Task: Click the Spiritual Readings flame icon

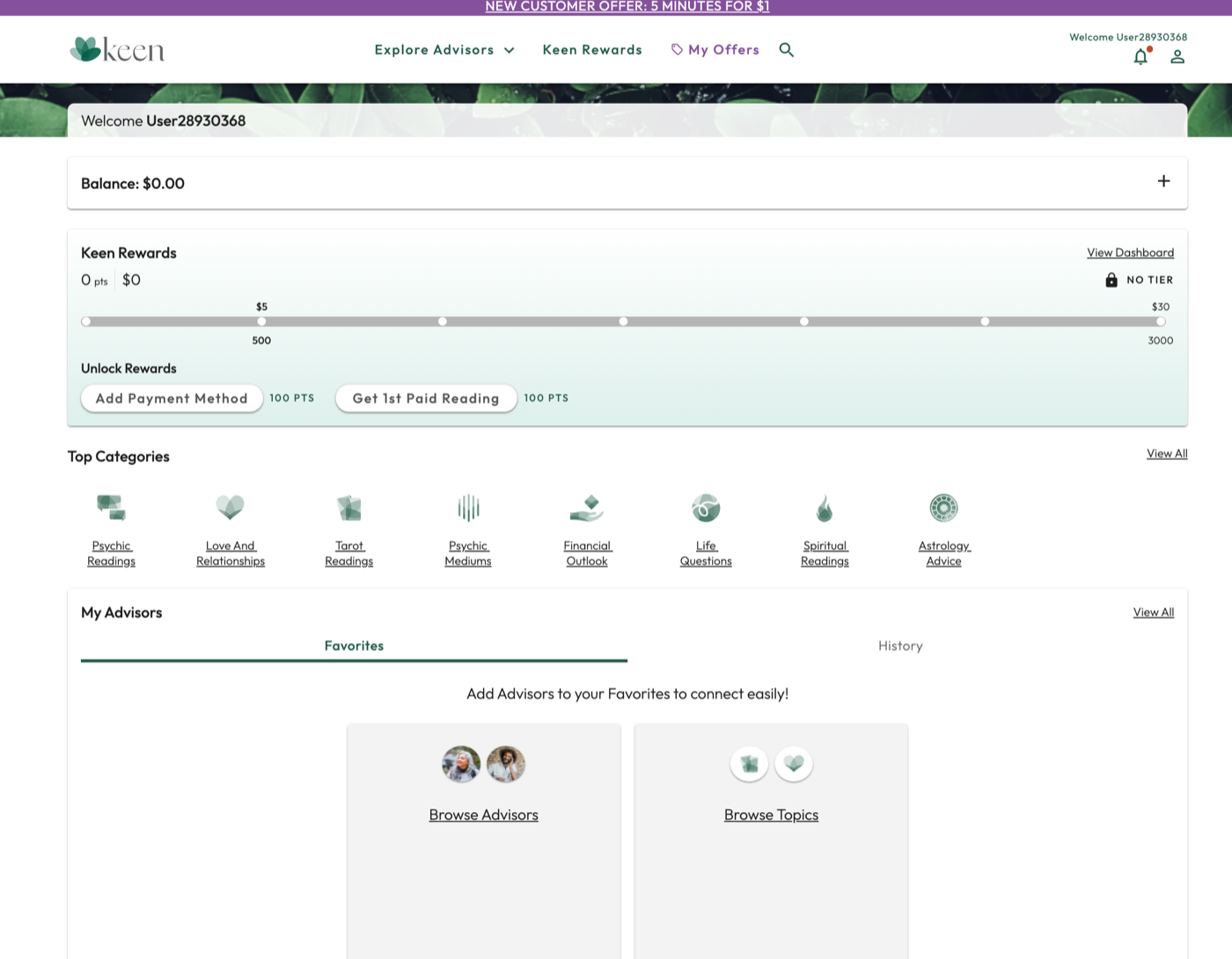Action: (825, 508)
